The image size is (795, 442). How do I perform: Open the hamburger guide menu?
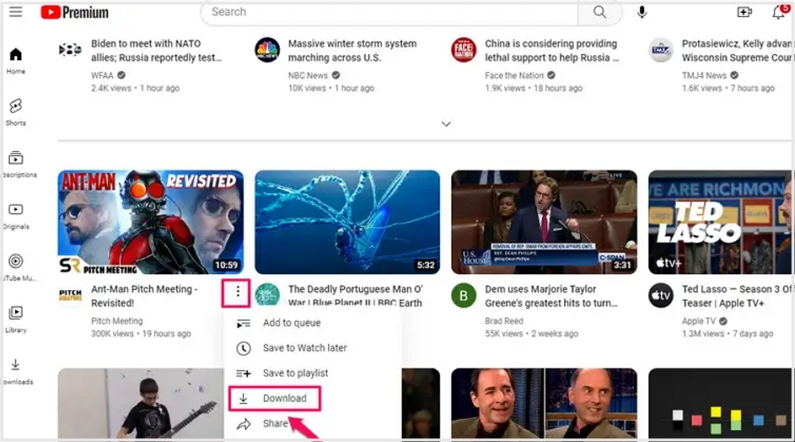click(x=16, y=12)
